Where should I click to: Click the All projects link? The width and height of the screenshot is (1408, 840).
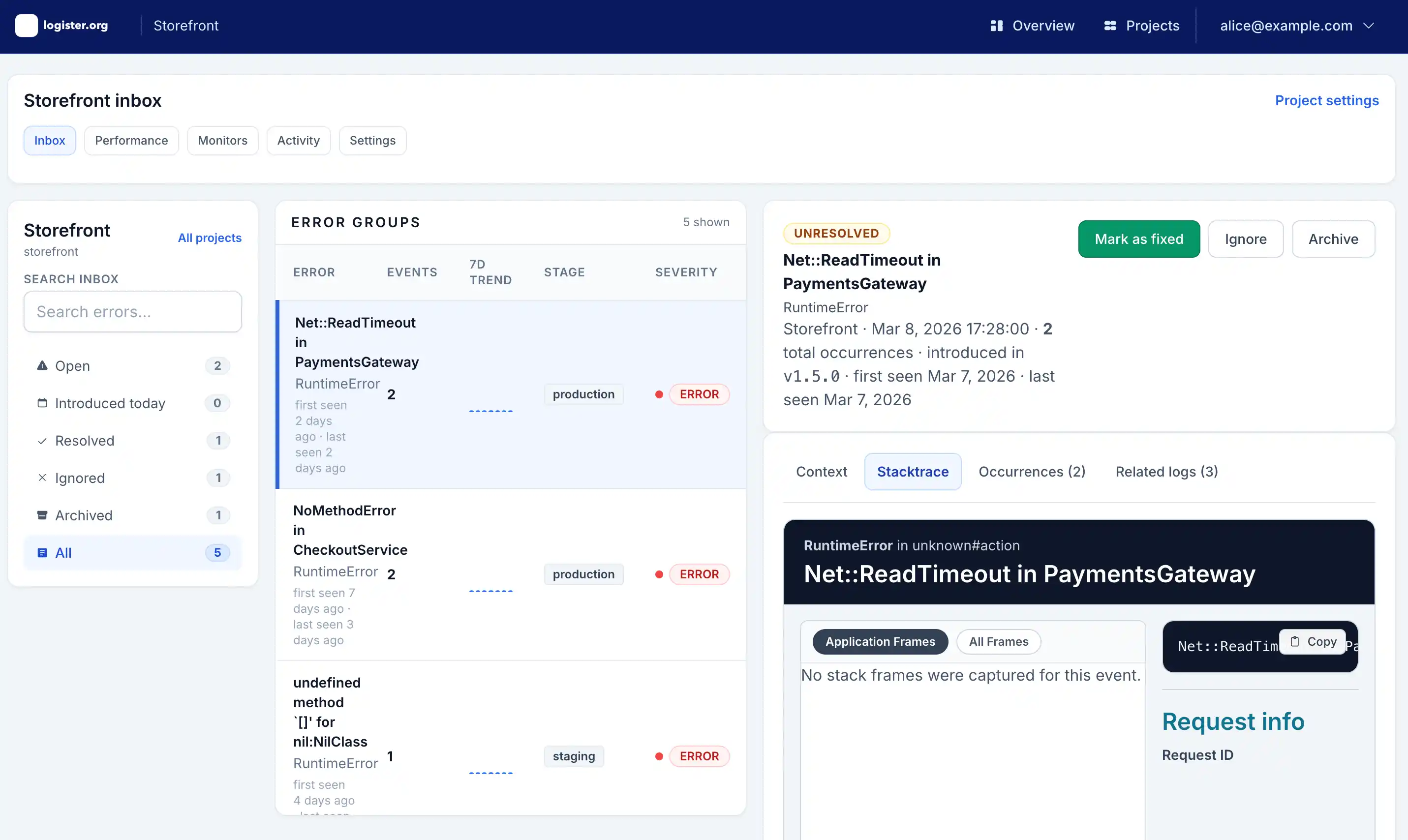[210, 238]
